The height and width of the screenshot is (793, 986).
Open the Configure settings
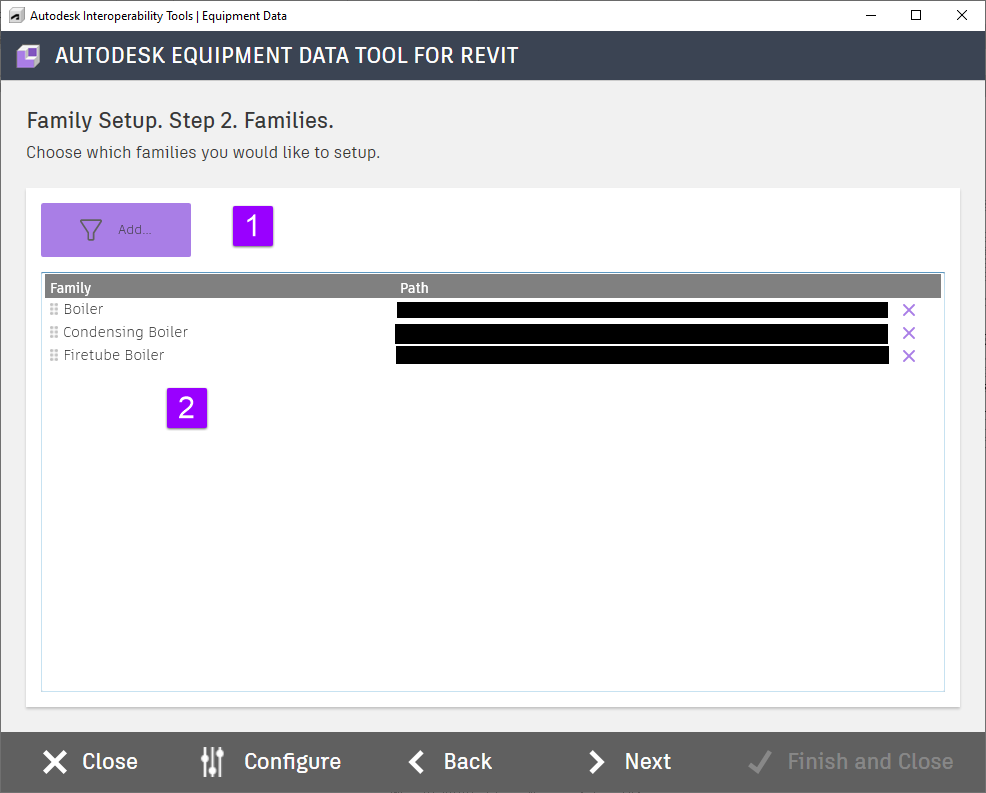coord(270,762)
